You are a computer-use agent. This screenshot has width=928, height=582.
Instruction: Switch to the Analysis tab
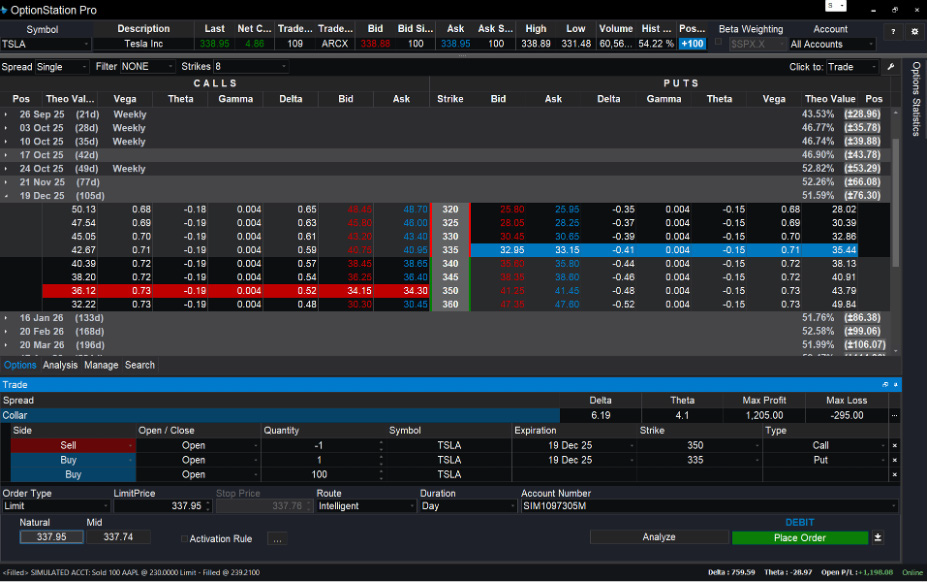tap(60, 365)
